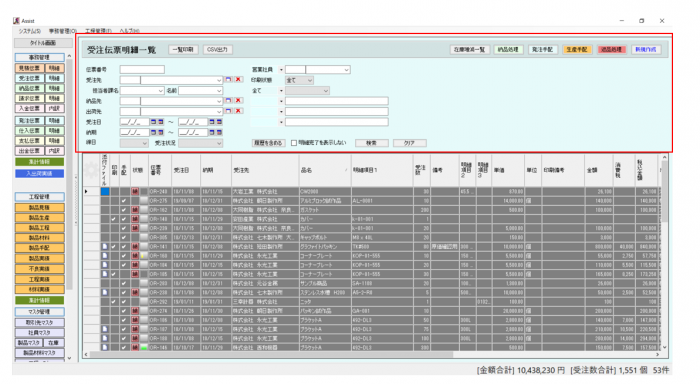
Task: Open attachment file icon in row OR-238
Action: (x=104, y=292)
